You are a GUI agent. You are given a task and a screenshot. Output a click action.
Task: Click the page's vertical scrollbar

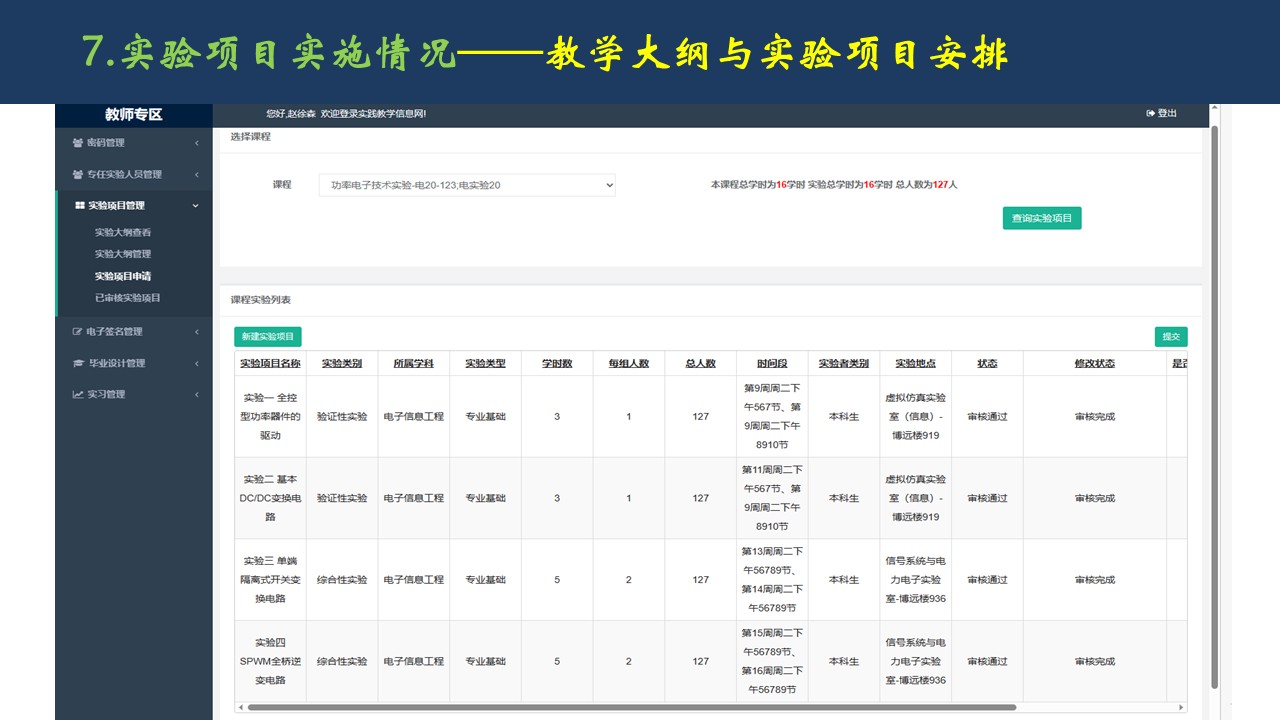tap(1215, 400)
